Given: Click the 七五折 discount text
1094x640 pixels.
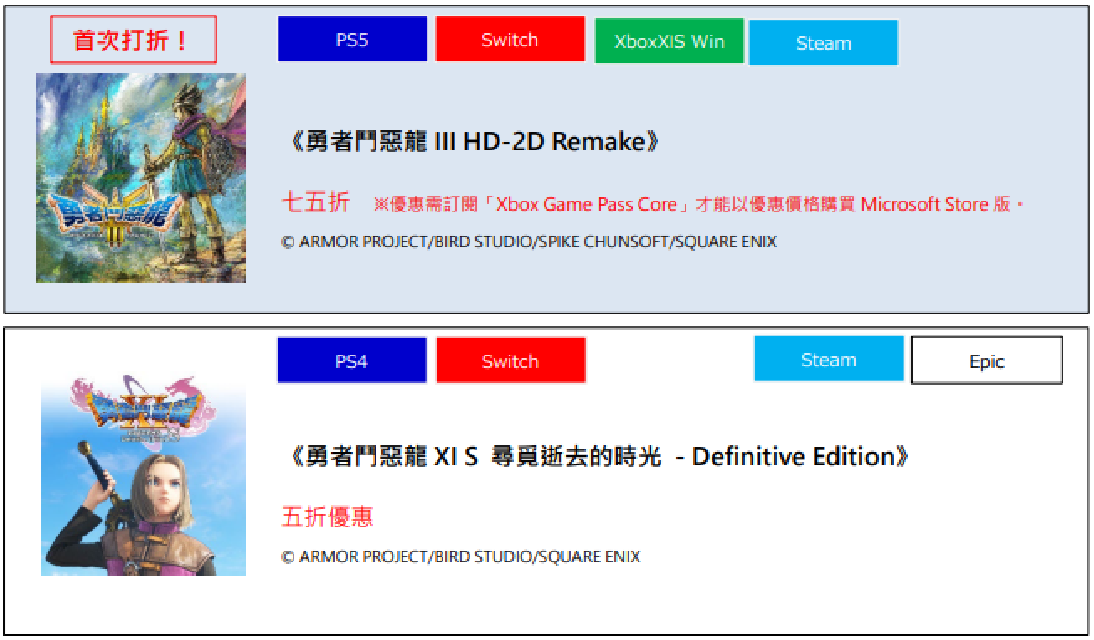Looking at the screenshot, I should pyautogui.click(x=315, y=202).
